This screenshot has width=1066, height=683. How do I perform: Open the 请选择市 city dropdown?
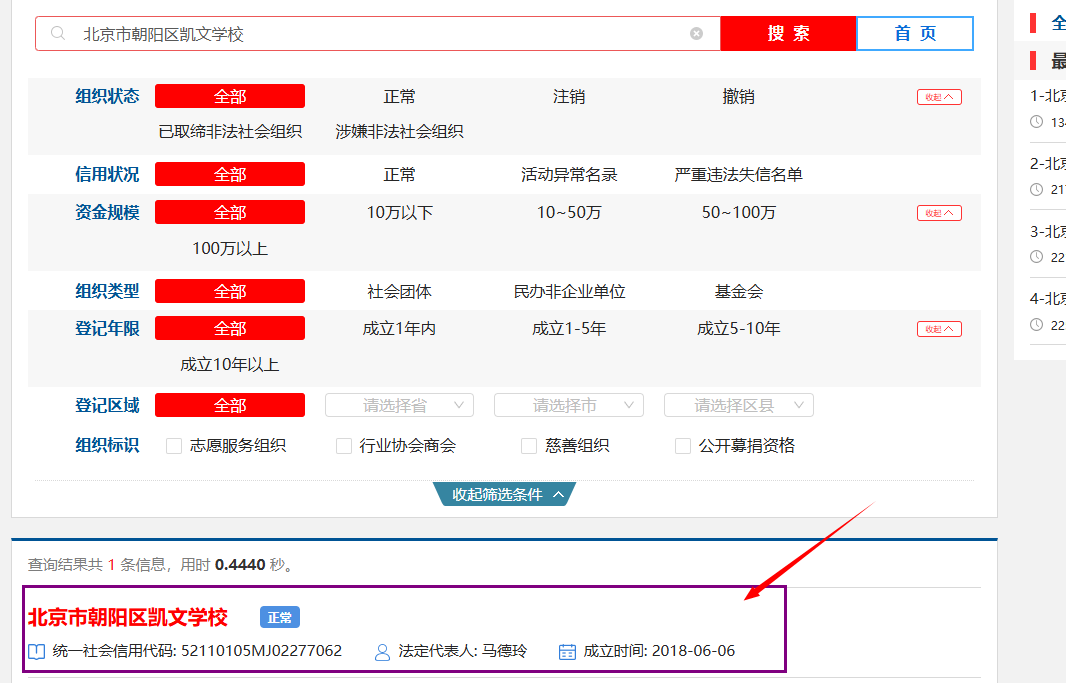tap(568, 405)
